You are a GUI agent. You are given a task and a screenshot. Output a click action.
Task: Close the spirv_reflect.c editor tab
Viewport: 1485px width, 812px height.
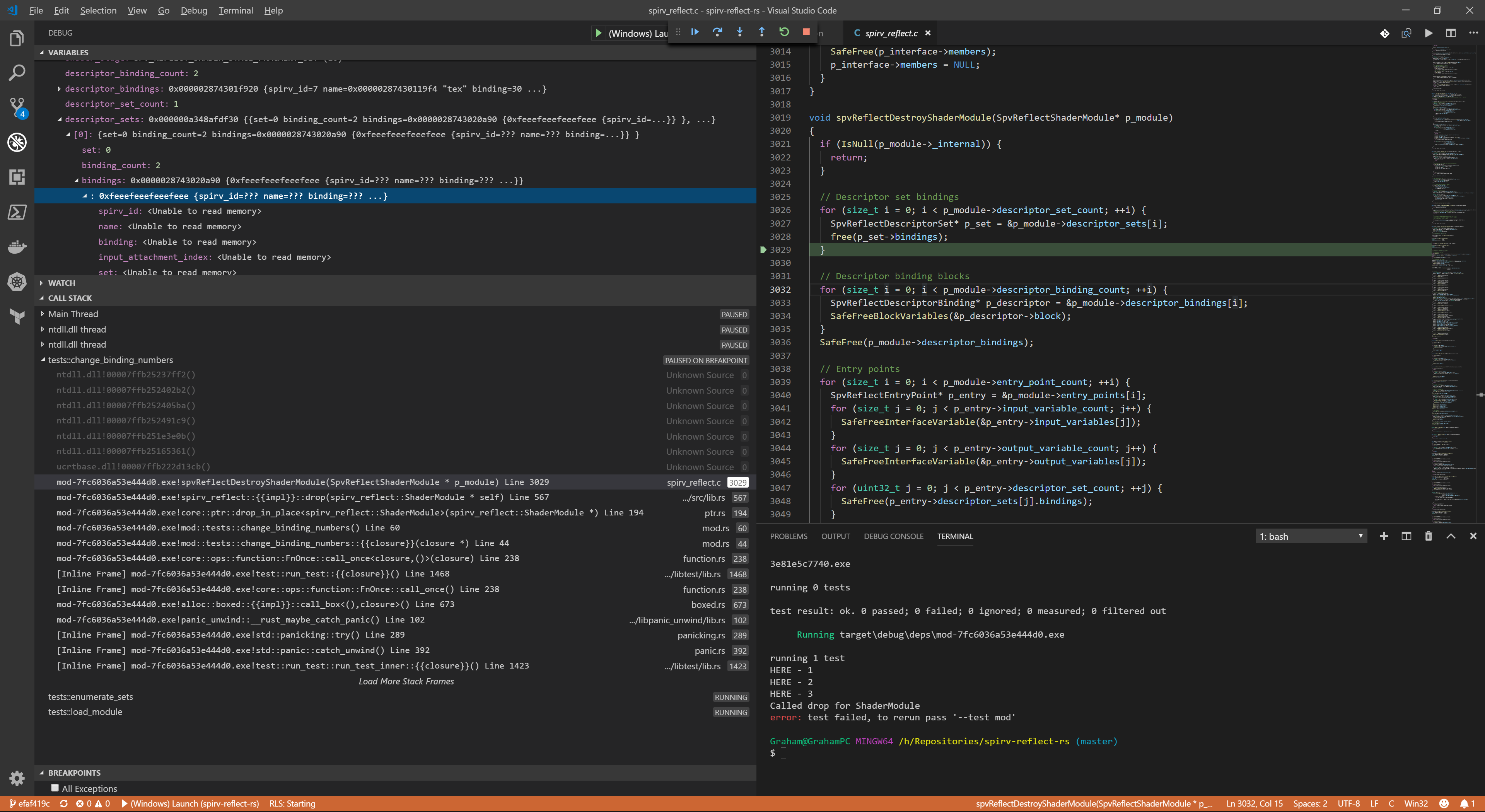pos(928,33)
